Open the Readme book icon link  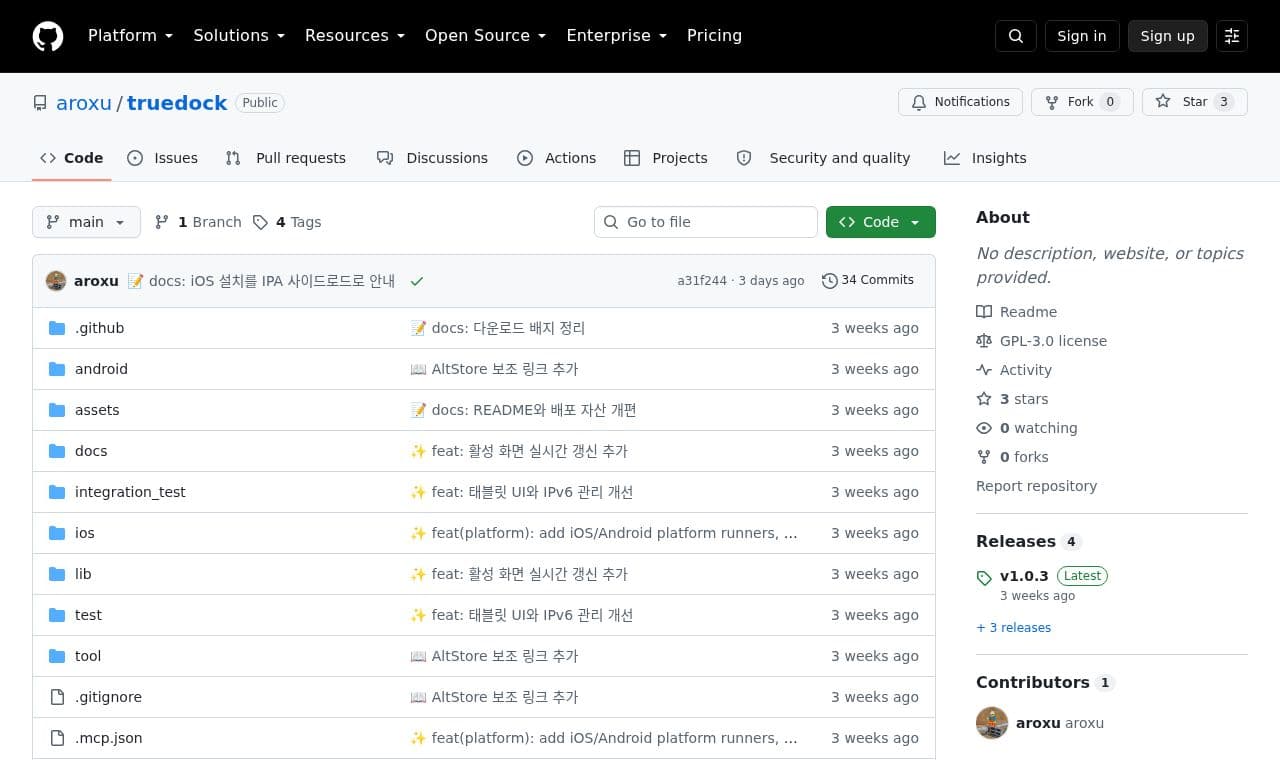[984, 312]
